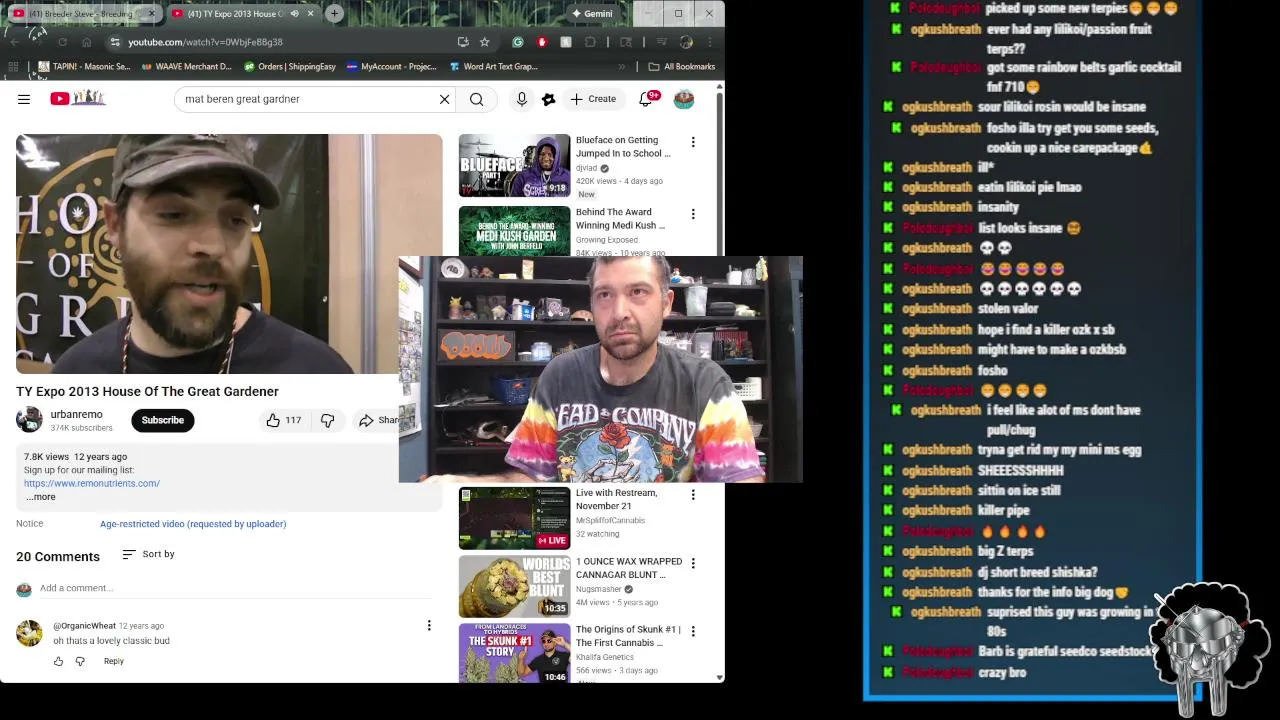1280x720 pixels.
Task: Open the YouTube hamburger guide menu
Action: 24,99
